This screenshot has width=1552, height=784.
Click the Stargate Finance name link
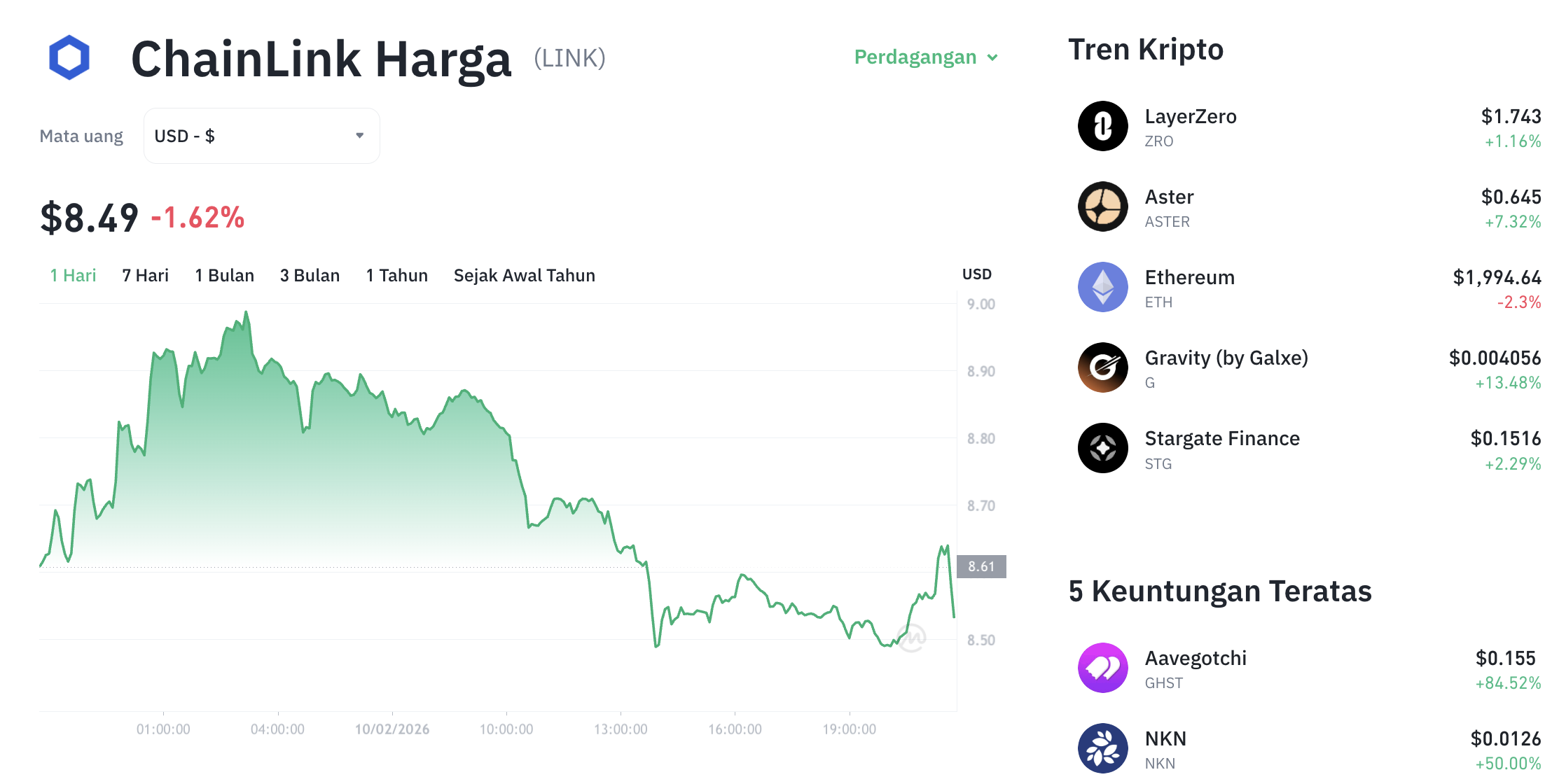1222,438
